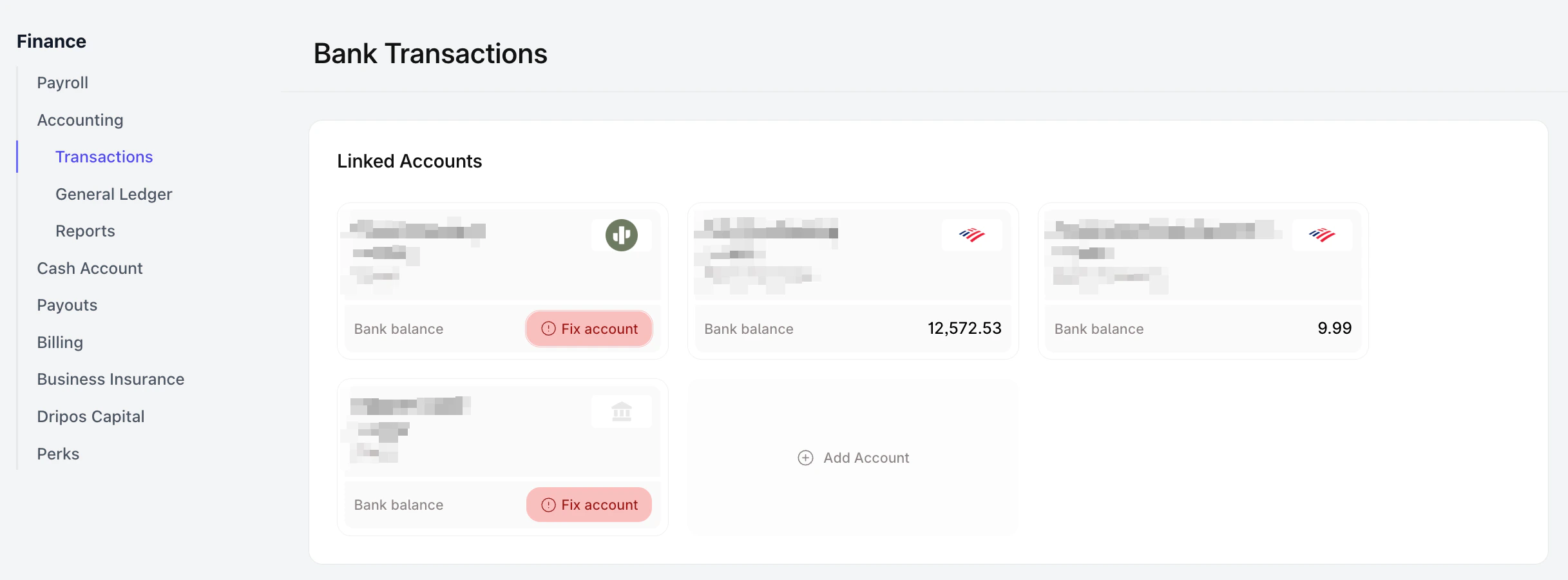Open Billing section
This screenshot has height=580, width=1568.
pos(60,342)
